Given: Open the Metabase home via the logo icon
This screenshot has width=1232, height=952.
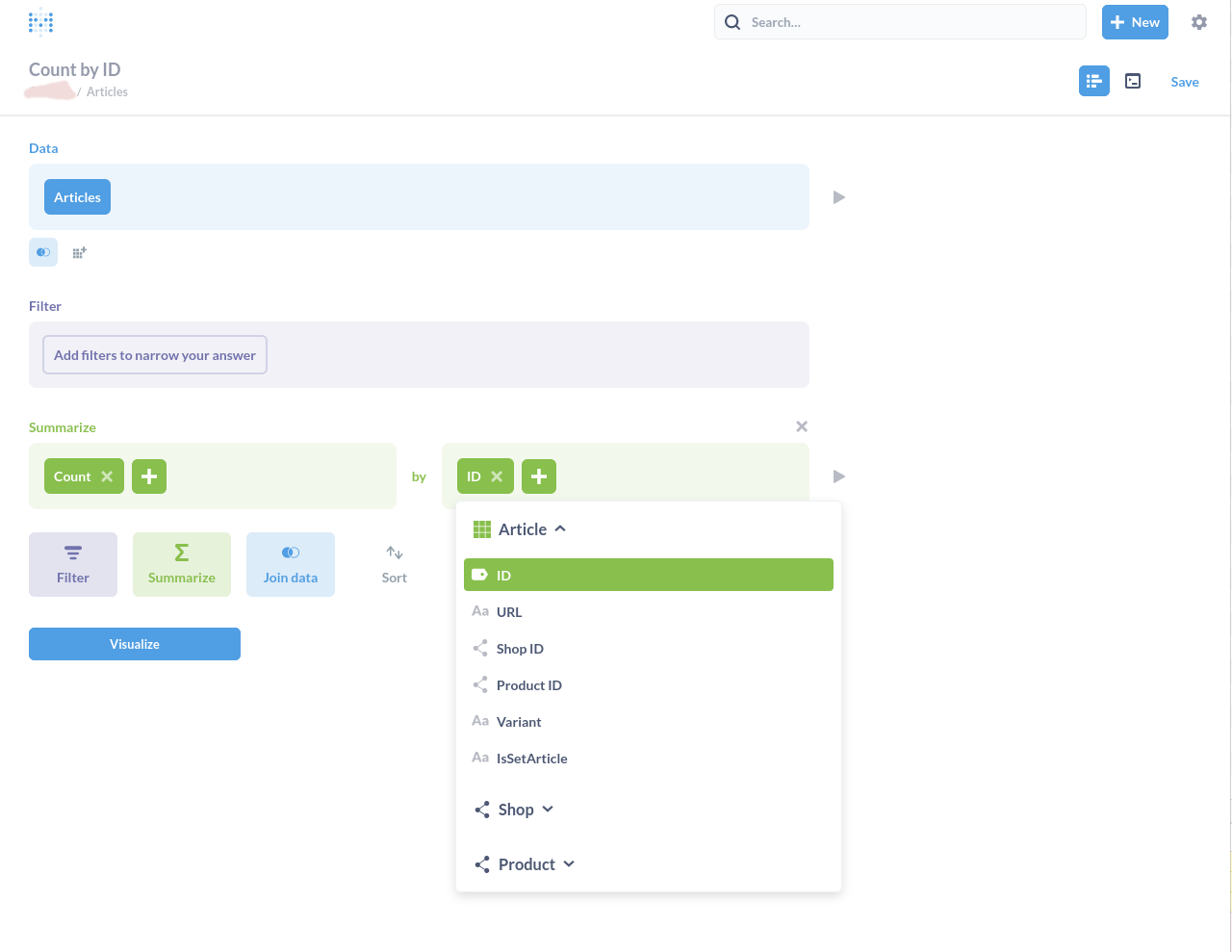Looking at the screenshot, I should coord(40,21).
